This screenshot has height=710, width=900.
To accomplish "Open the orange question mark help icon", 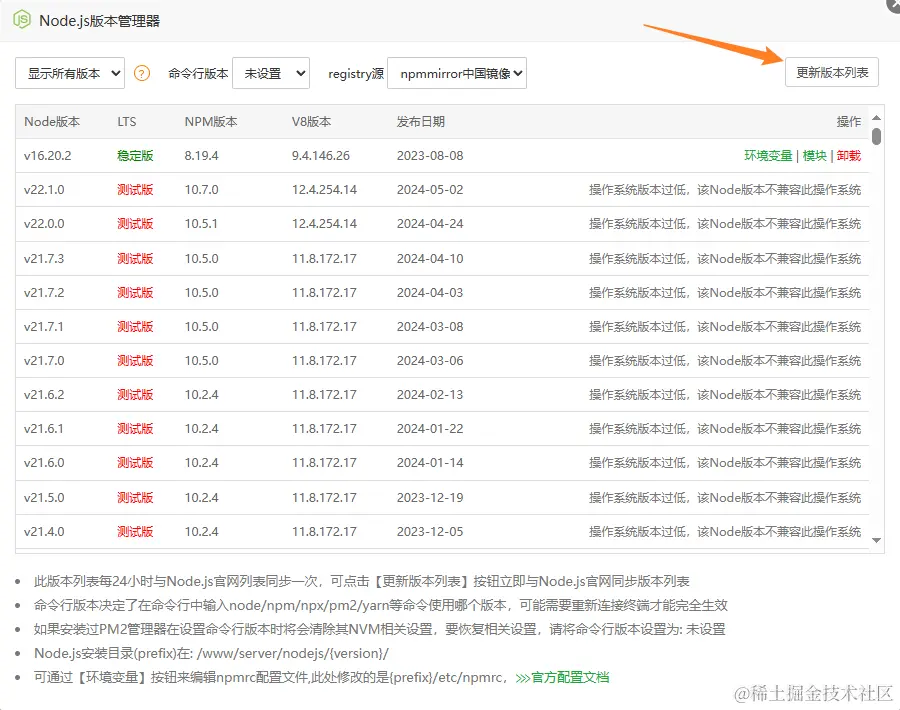I will (142, 73).
